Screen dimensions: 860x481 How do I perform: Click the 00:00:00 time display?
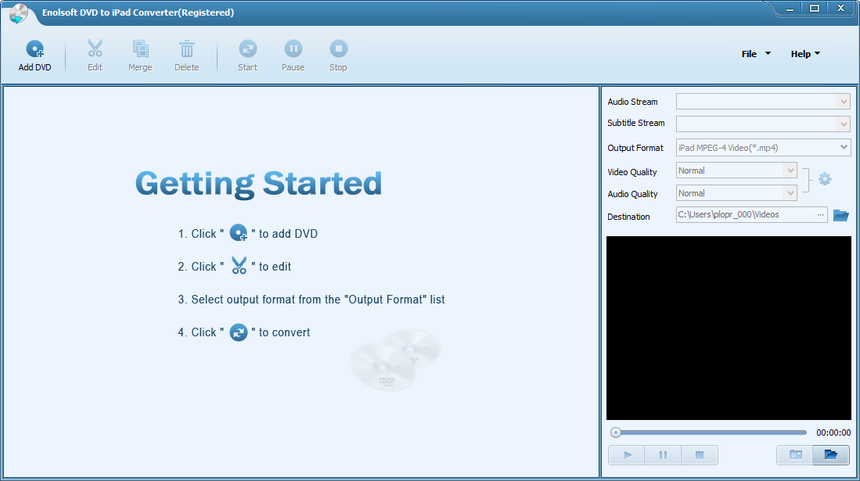[833, 433]
